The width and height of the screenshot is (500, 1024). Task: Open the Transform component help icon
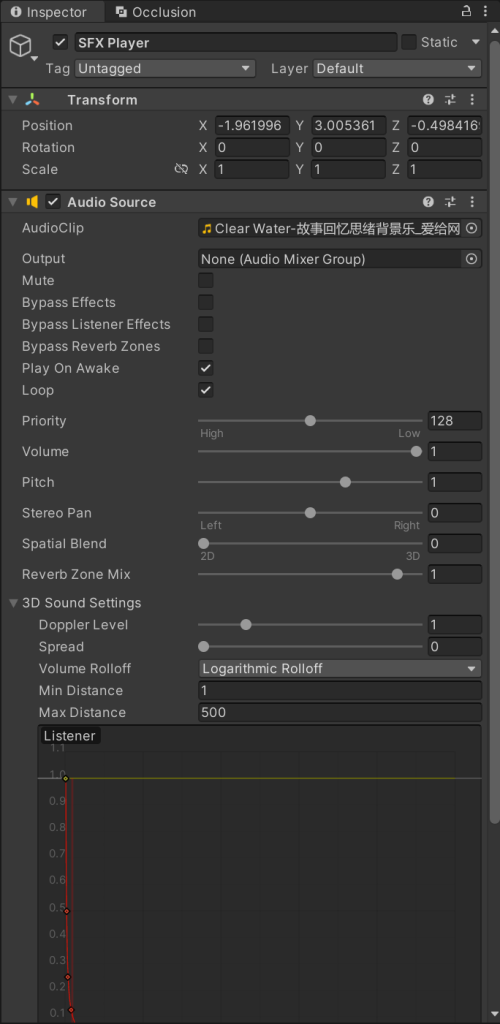pos(428,100)
